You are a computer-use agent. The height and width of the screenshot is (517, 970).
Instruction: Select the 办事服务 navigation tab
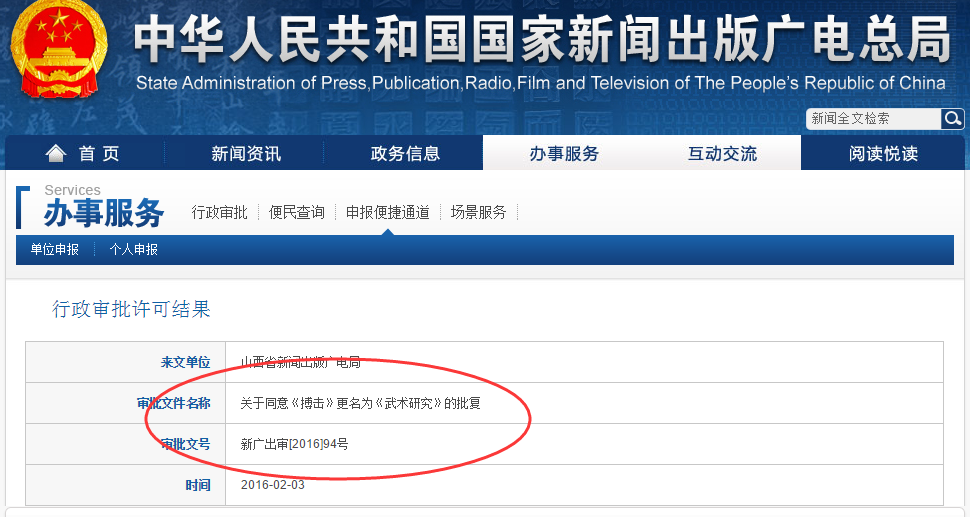click(564, 153)
